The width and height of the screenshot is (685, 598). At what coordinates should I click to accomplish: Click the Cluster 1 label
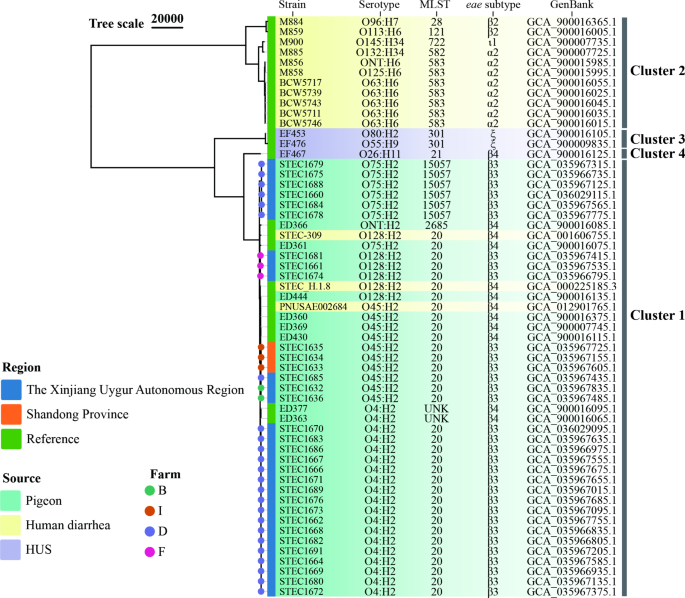[657, 315]
